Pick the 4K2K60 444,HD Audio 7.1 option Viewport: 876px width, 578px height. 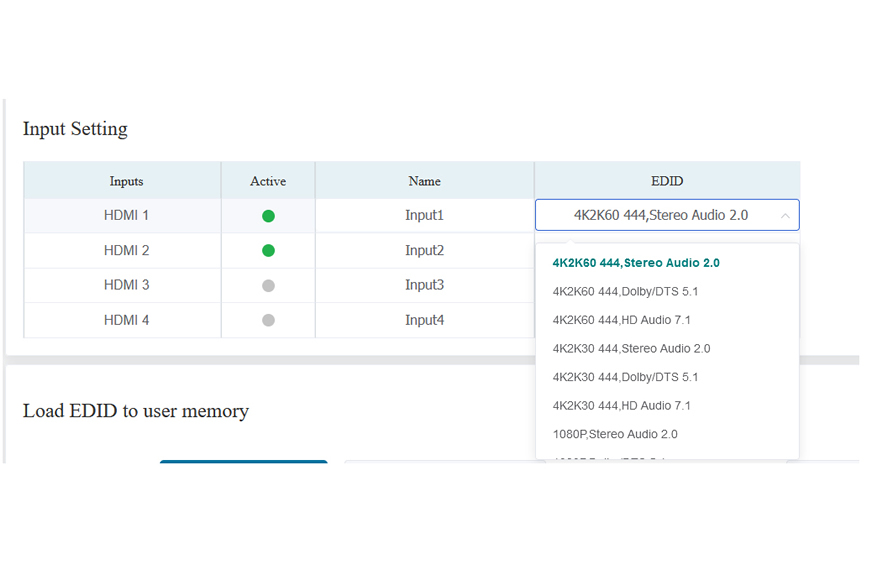(x=621, y=320)
